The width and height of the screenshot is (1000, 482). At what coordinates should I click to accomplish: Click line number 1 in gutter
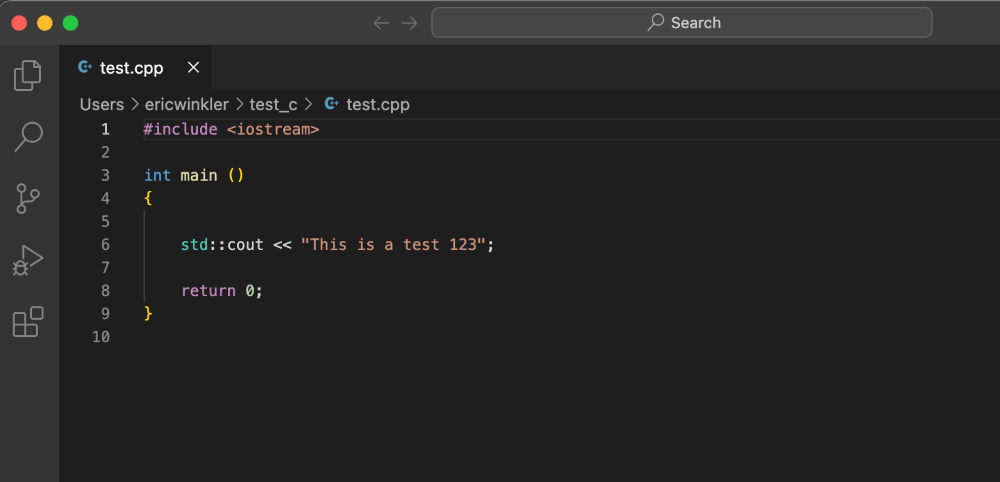(105, 129)
